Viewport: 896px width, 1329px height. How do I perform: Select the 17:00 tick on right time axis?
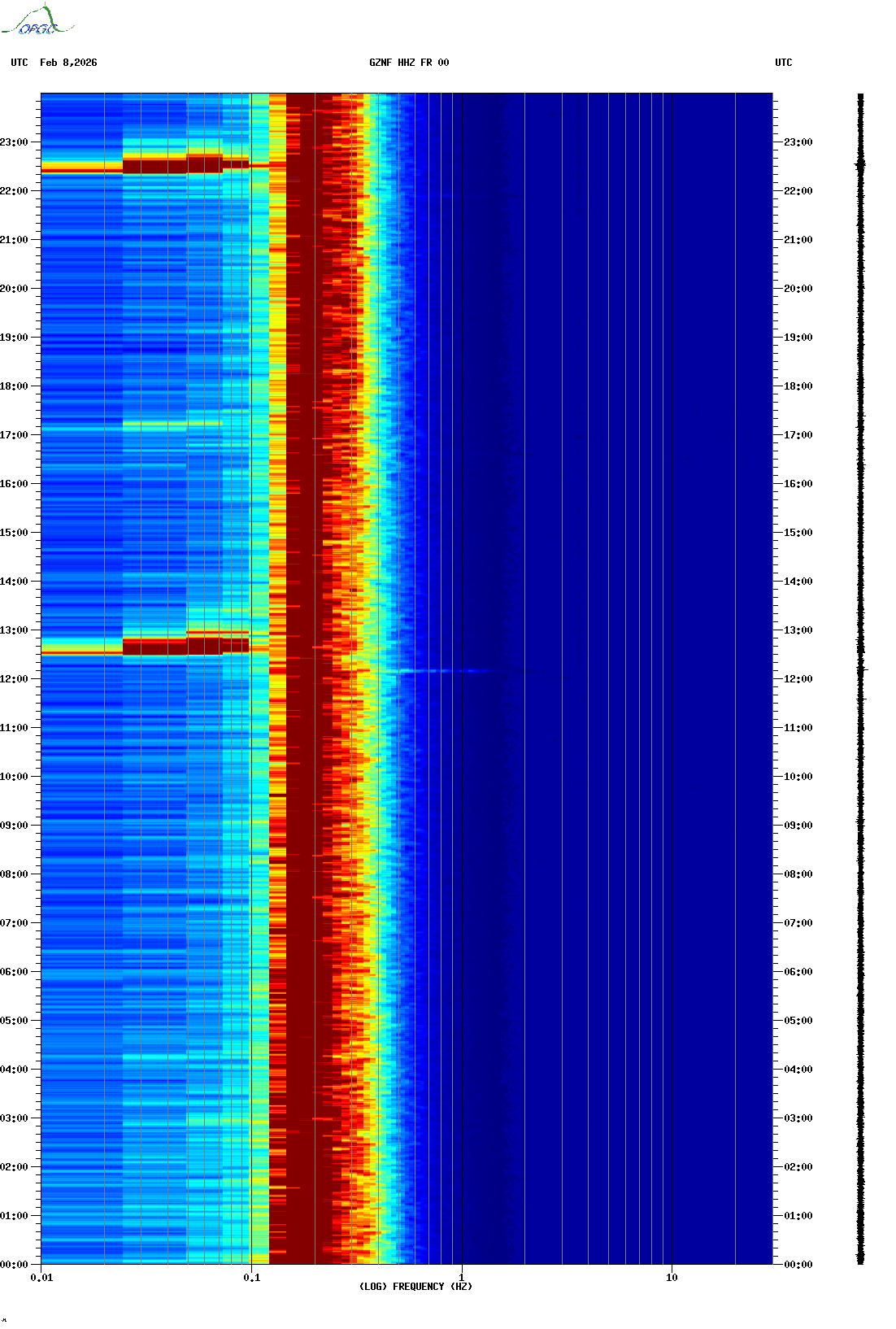(x=798, y=435)
